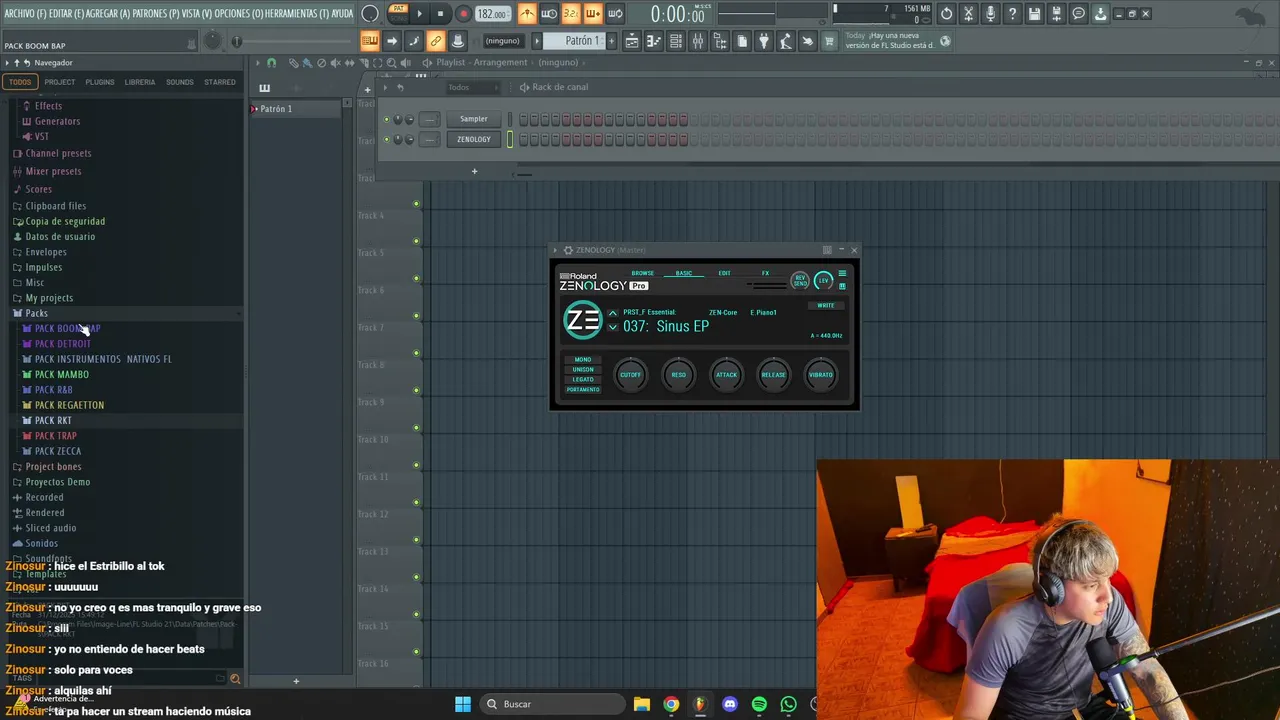Click the ZENOLOGY channel button
The height and width of the screenshot is (720, 1280).
tap(473, 139)
